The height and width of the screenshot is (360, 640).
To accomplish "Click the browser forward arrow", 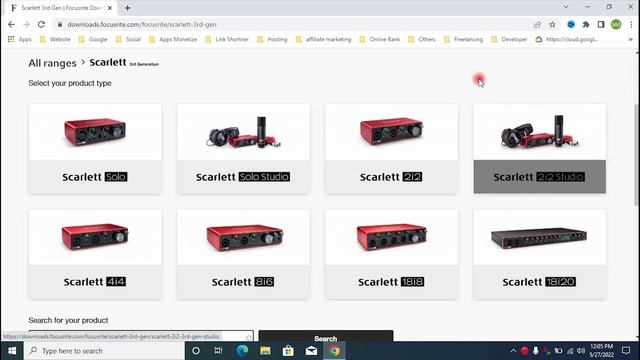I will [x=26, y=24].
